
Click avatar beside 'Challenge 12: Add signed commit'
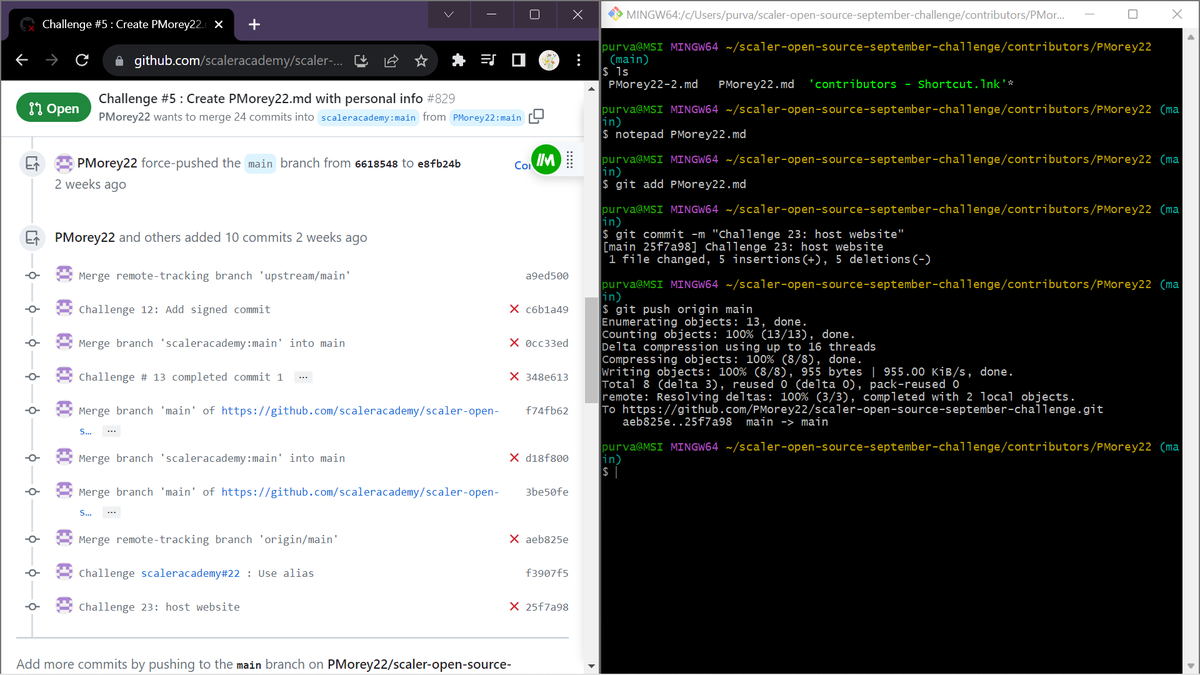[64, 308]
